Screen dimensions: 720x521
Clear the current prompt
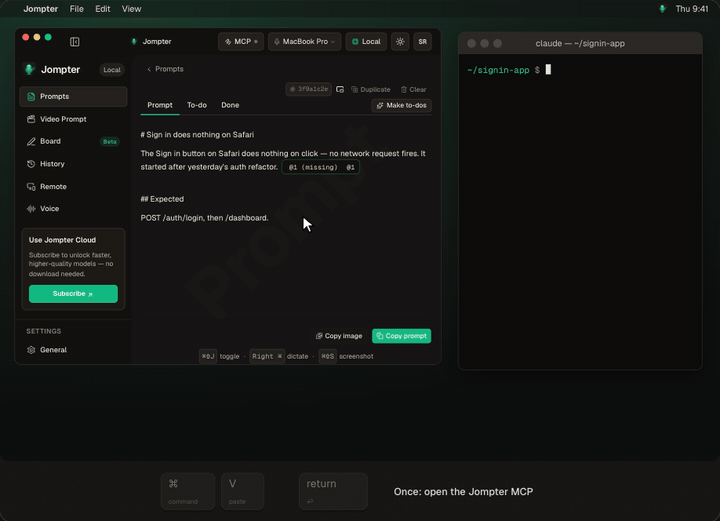(413, 90)
